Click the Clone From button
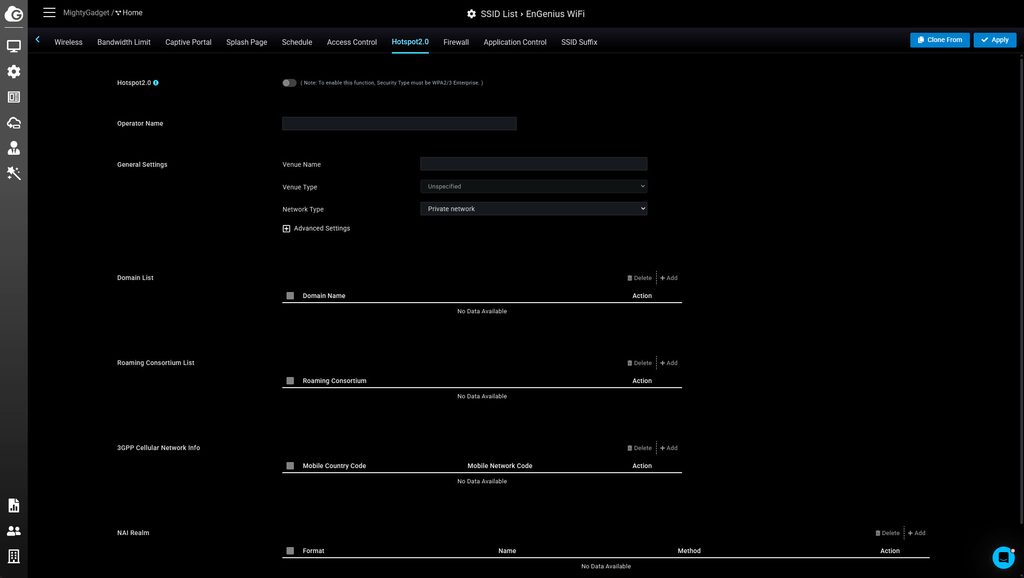This screenshot has height=578, width=1024. tap(940, 40)
